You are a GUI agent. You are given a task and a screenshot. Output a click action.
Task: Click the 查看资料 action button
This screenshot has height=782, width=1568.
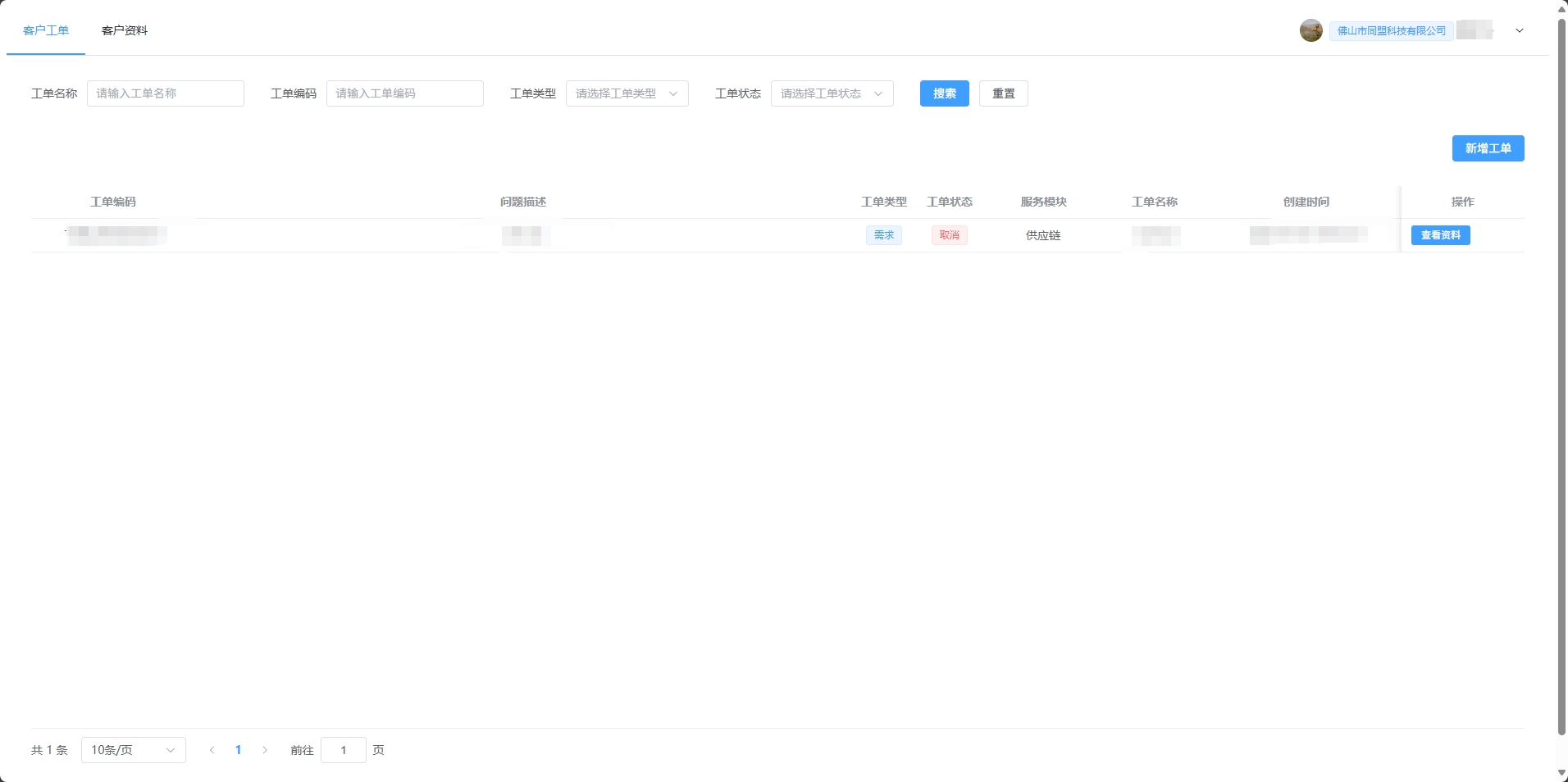coord(1440,235)
